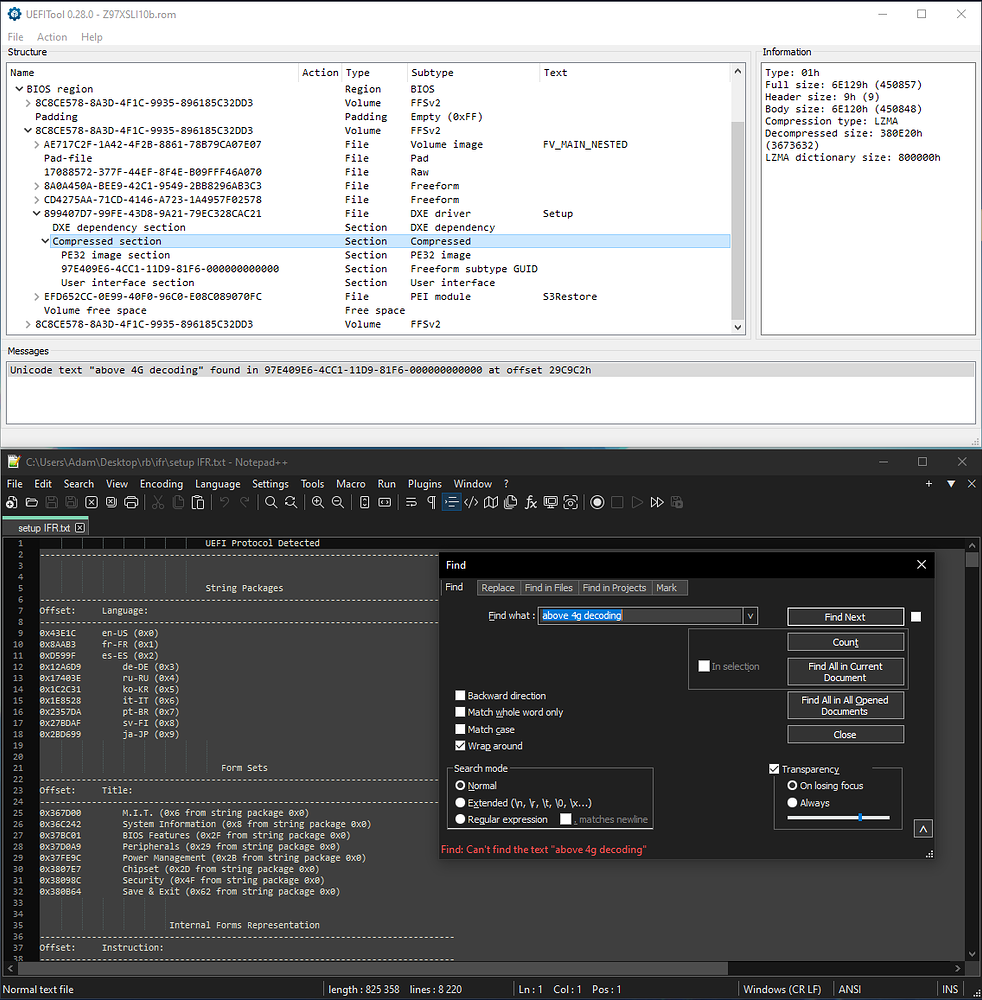Click the Synchronize Horizontal Scrolling icon
The height and width of the screenshot is (1000, 982).
point(385,503)
